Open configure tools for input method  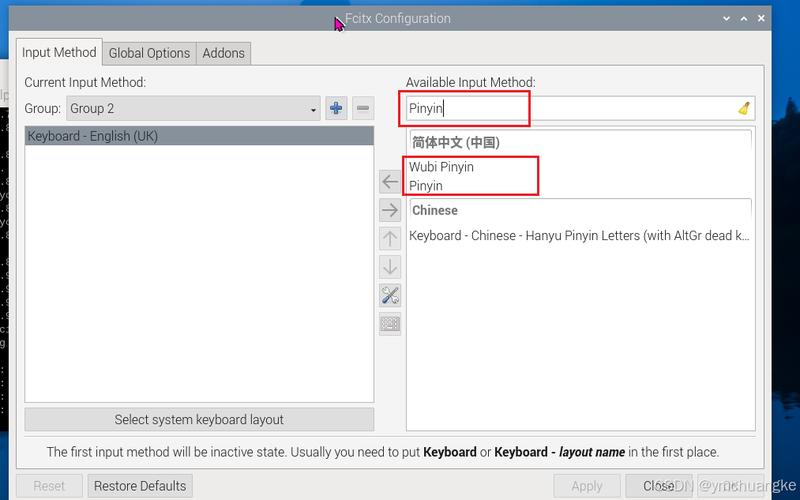[x=390, y=295]
